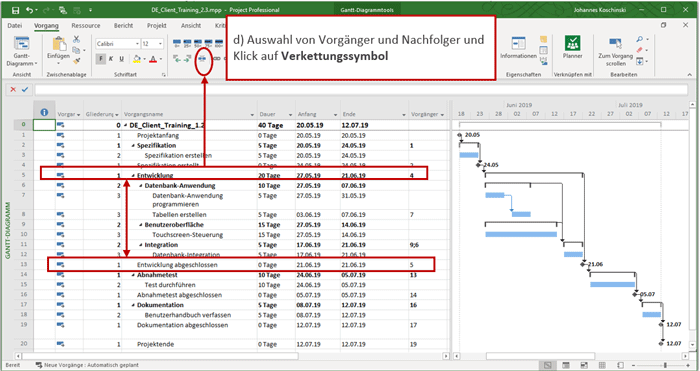Click the copy icon in Zwischenablage
The height and width of the screenshot is (371, 700).
[76, 50]
